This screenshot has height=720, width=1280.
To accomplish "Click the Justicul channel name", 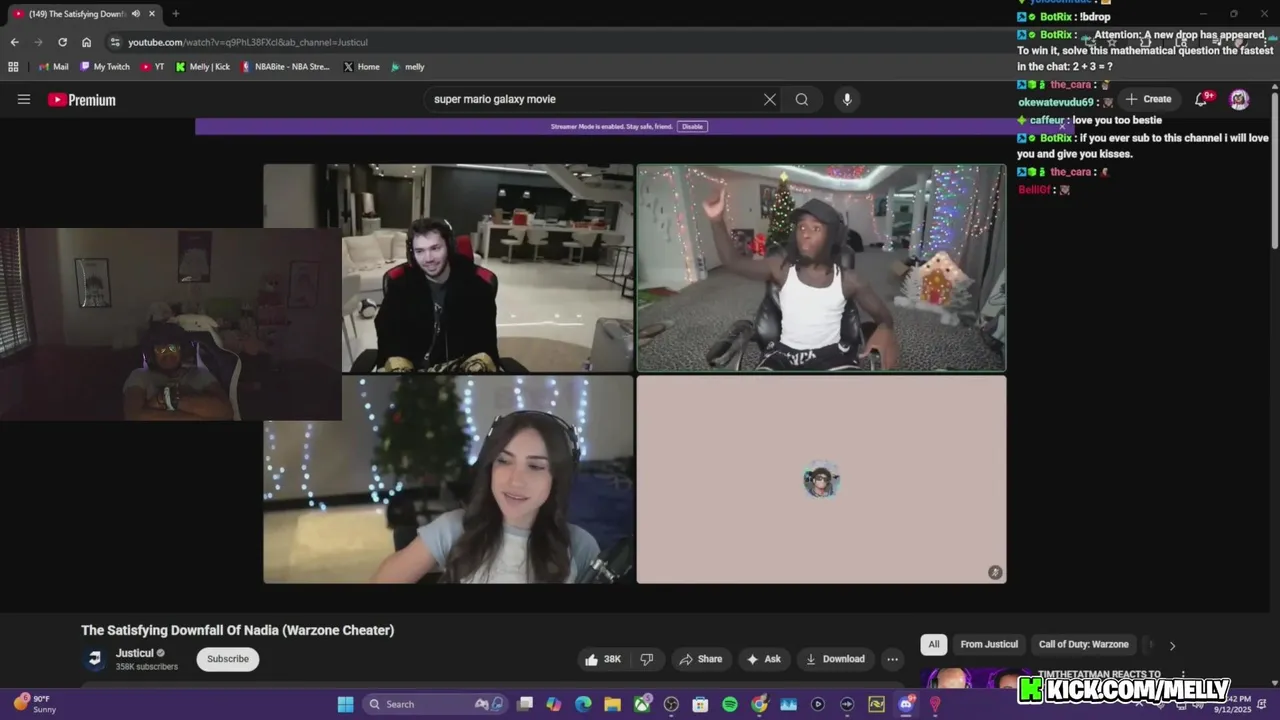I will [134, 653].
